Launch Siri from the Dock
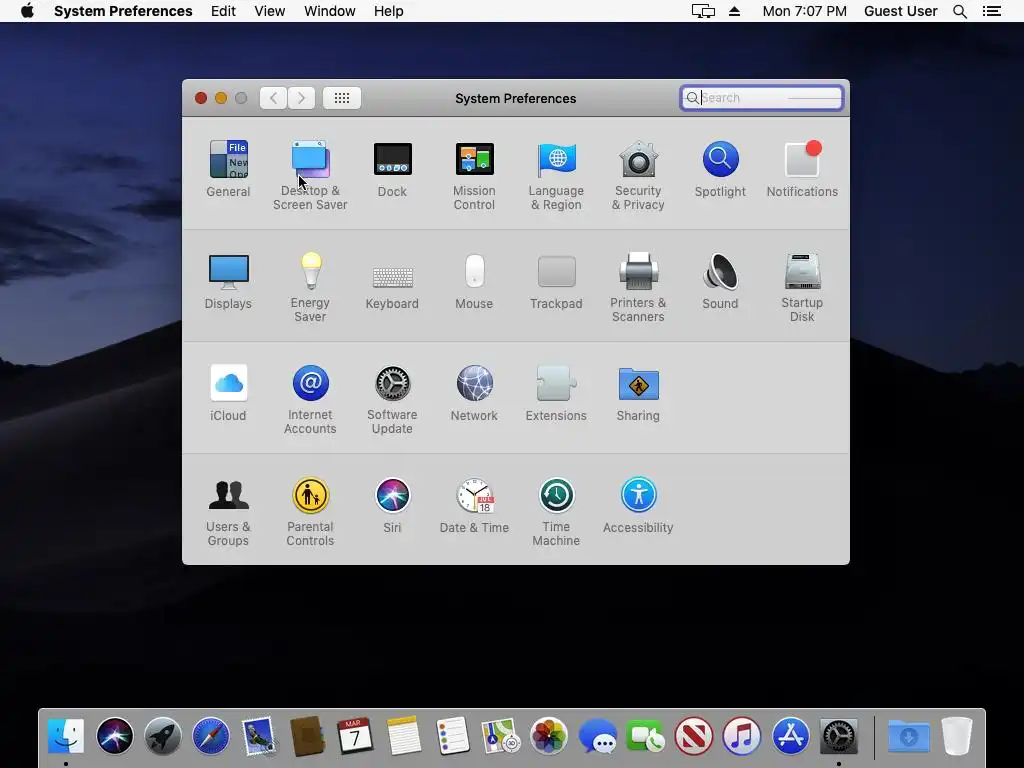 (114, 736)
